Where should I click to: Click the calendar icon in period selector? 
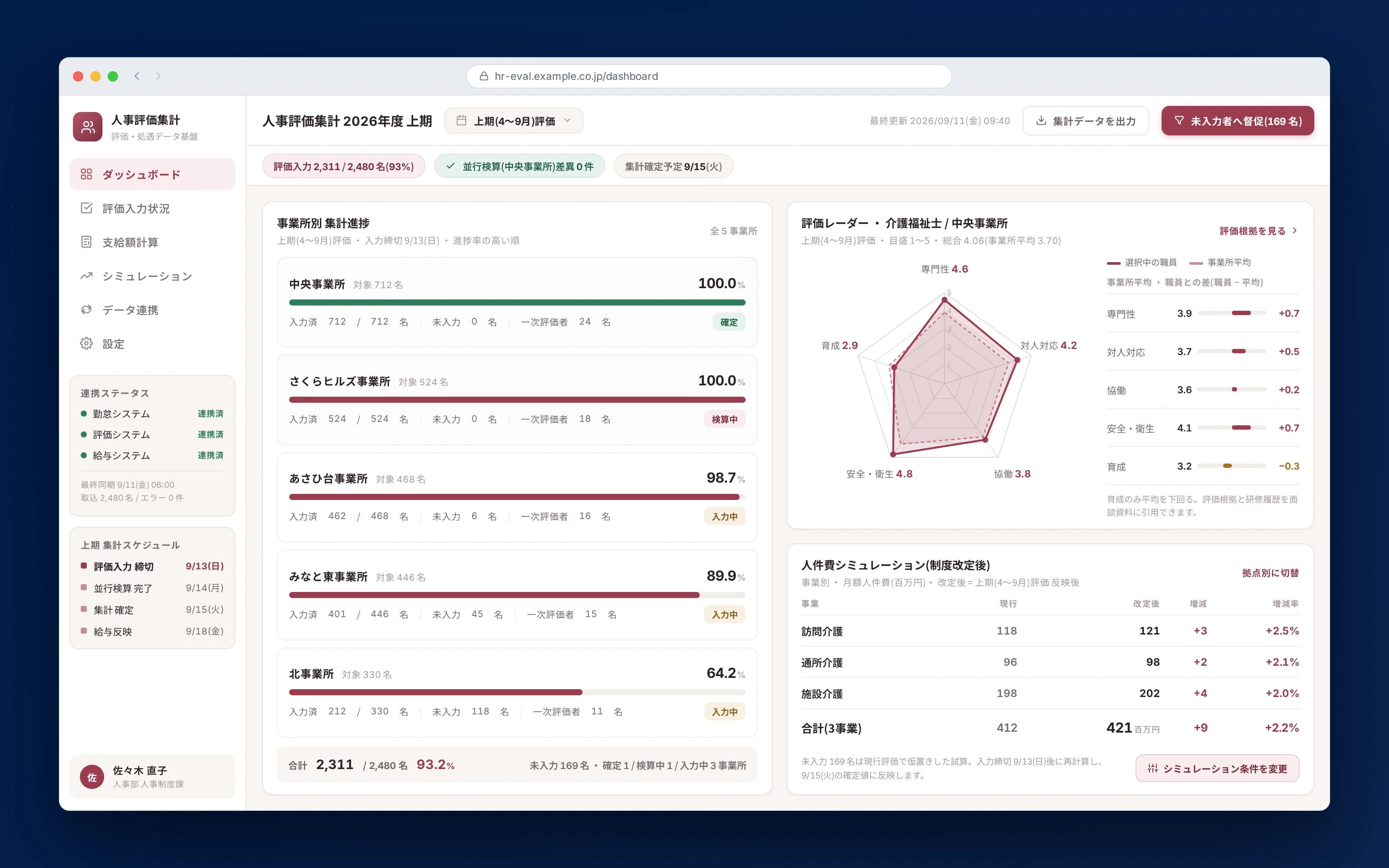[x=461, y=121]
